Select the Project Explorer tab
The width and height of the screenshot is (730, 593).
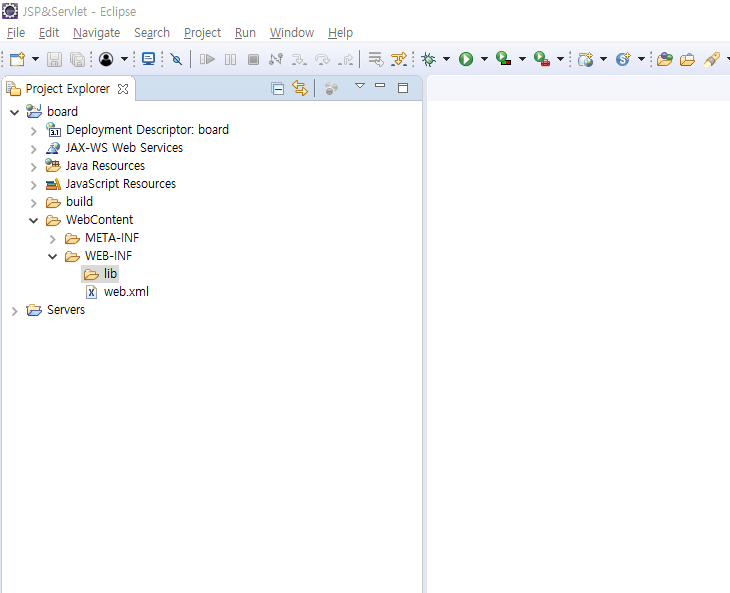68,88
